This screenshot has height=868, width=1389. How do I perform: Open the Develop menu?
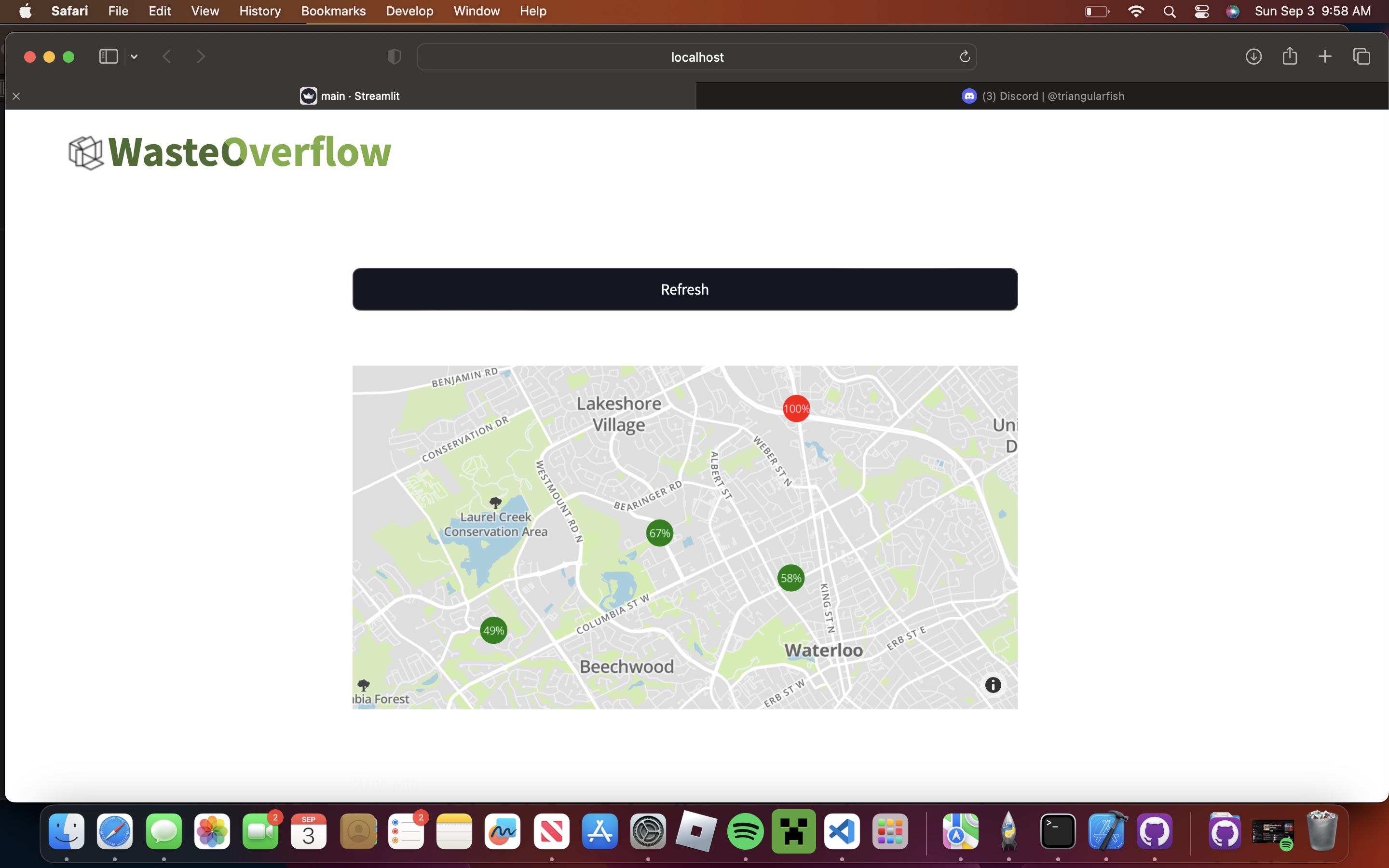click(409, 11)
